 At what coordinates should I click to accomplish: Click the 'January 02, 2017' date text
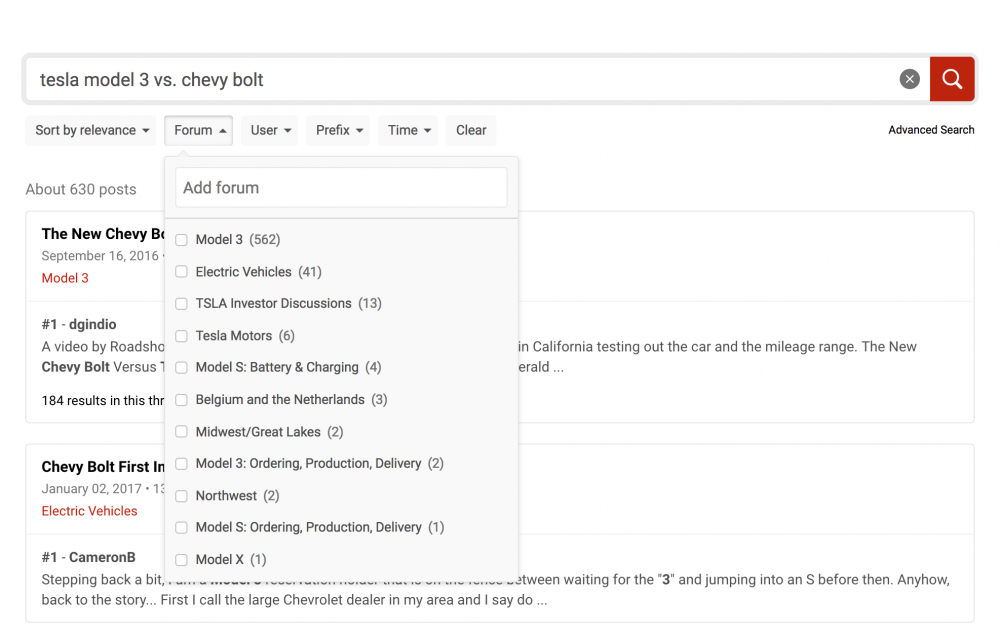coord(92,489)
